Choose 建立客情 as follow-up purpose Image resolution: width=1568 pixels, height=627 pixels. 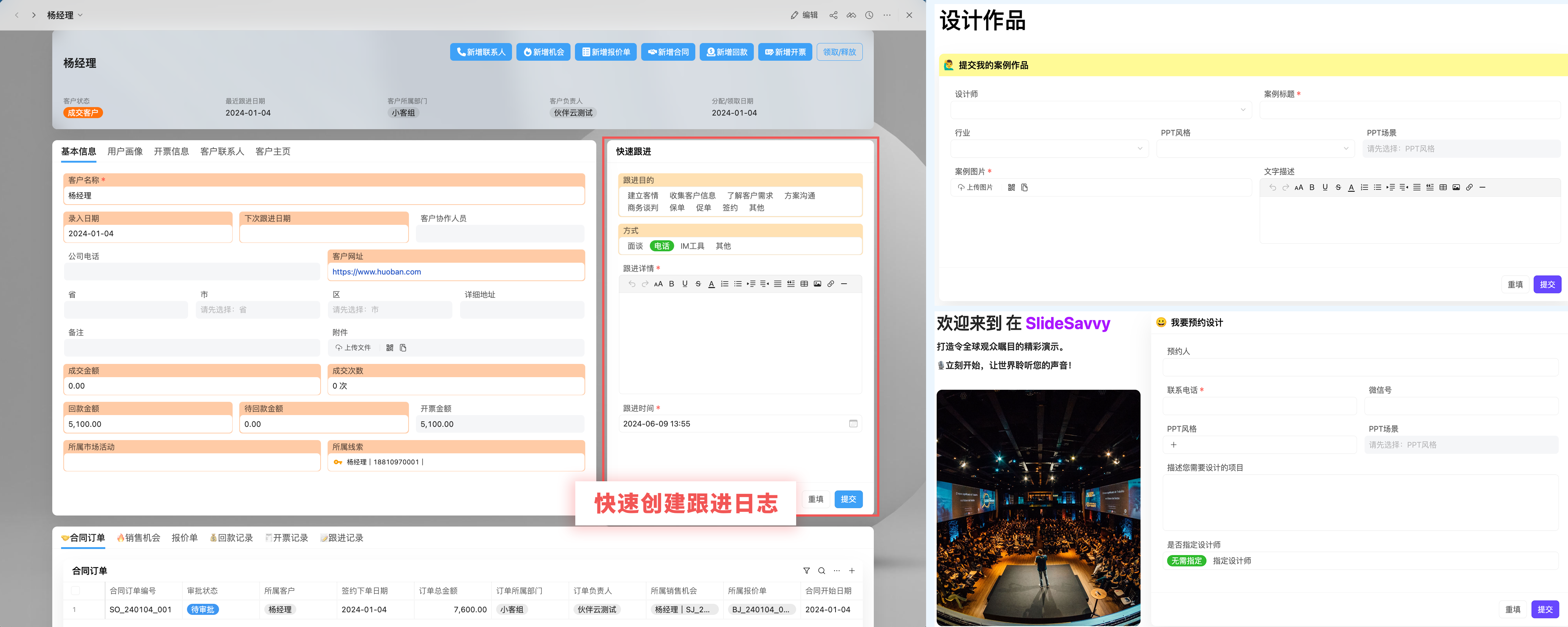643,195
